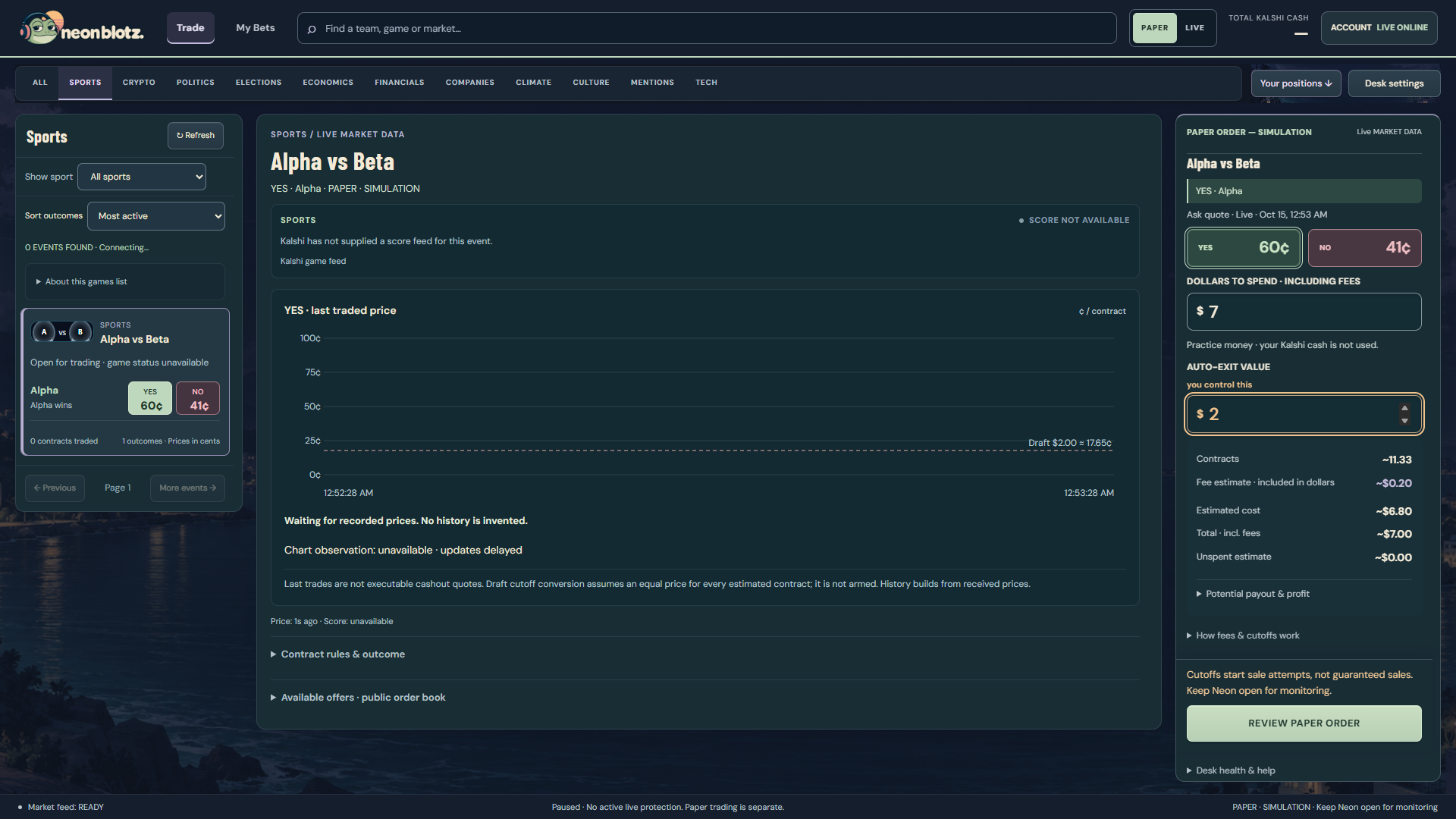1456x819 pixels.
Task: Open the Show sport dropdown
Action: click(142, 177)
